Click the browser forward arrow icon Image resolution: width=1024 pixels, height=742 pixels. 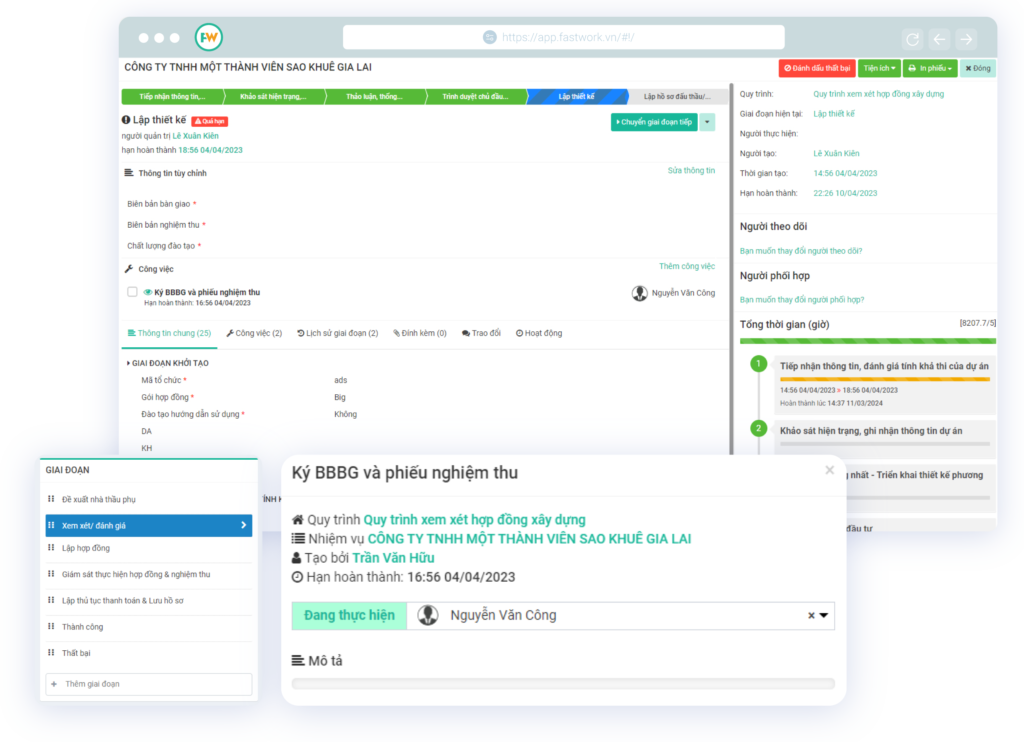coord(966,39)
